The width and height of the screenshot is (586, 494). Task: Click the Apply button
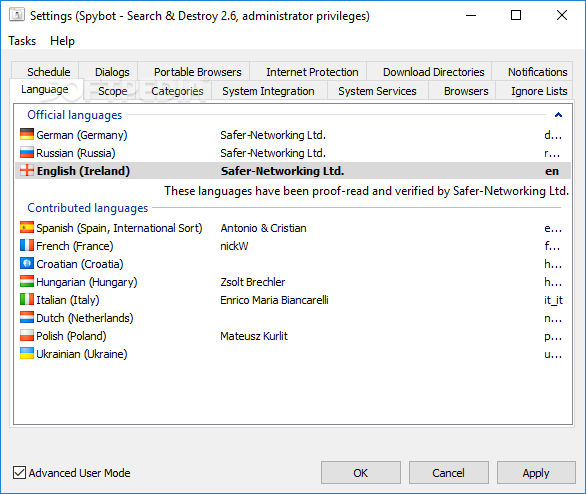click(x=536, y=473)
